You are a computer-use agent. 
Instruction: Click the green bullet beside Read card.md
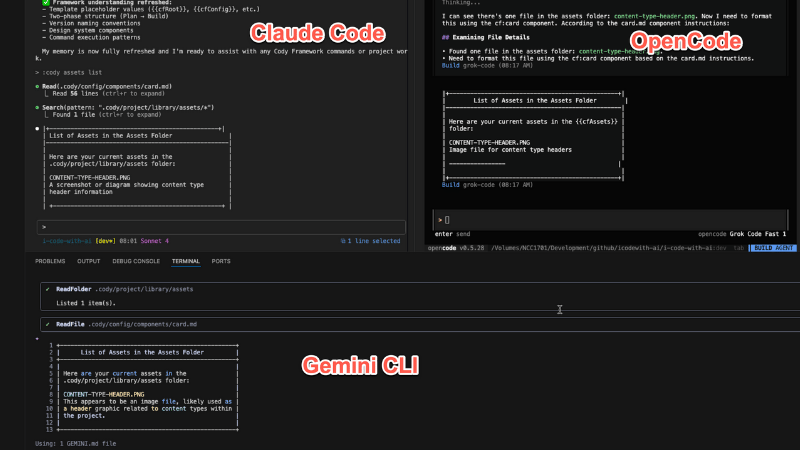pyautogui.click(x=37, y=87)
